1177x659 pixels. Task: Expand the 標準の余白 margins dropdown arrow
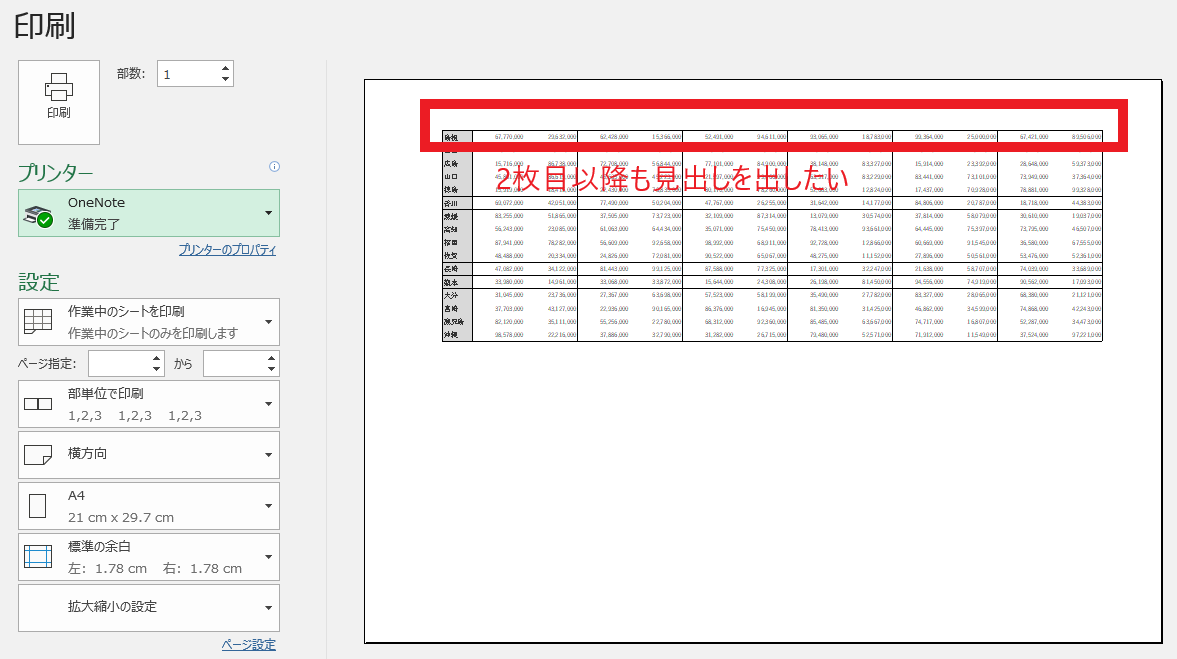[x=269, y=557]
